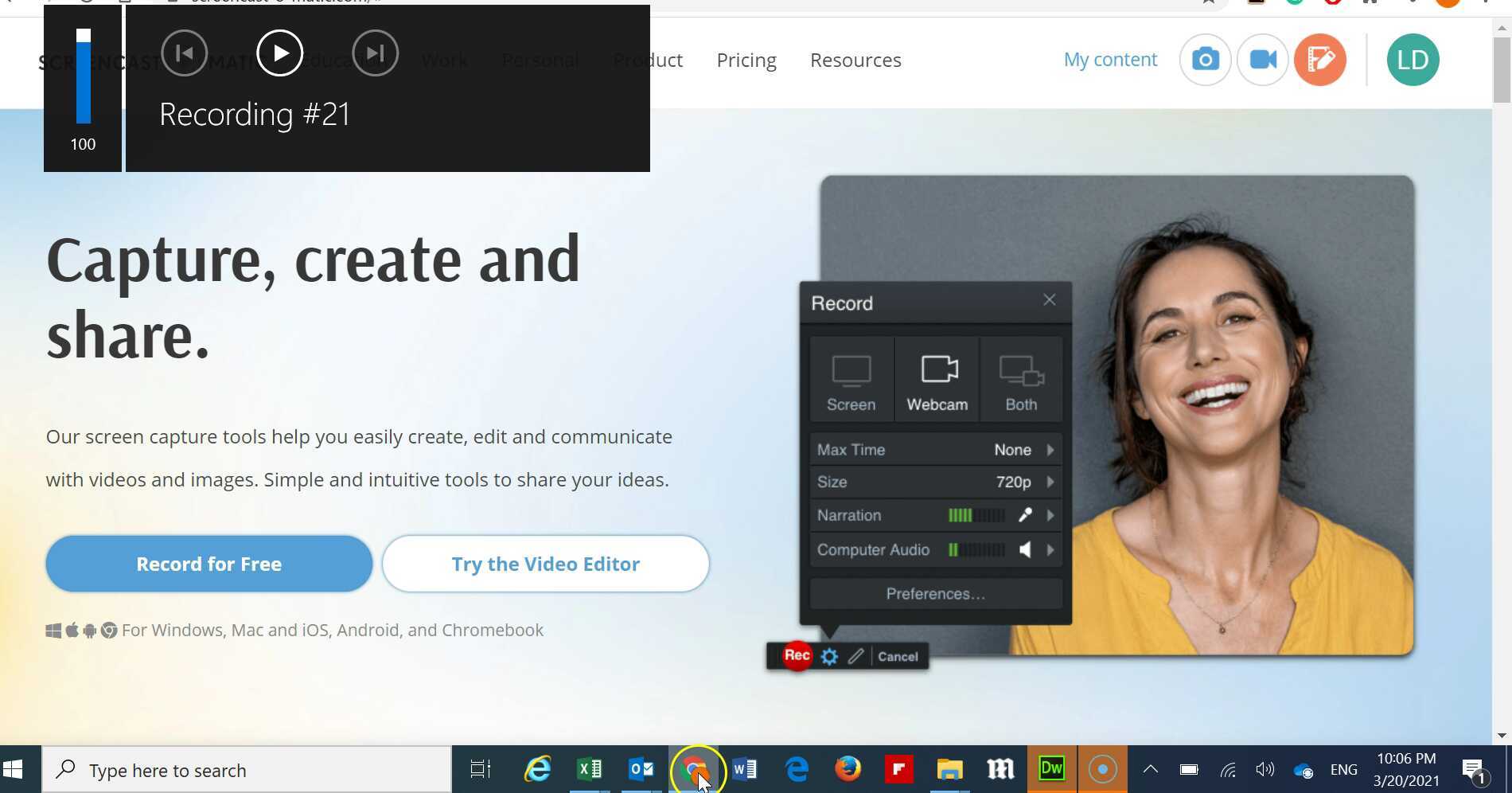
Task: Select the Webcam recording mode
Action: [937, 381]
